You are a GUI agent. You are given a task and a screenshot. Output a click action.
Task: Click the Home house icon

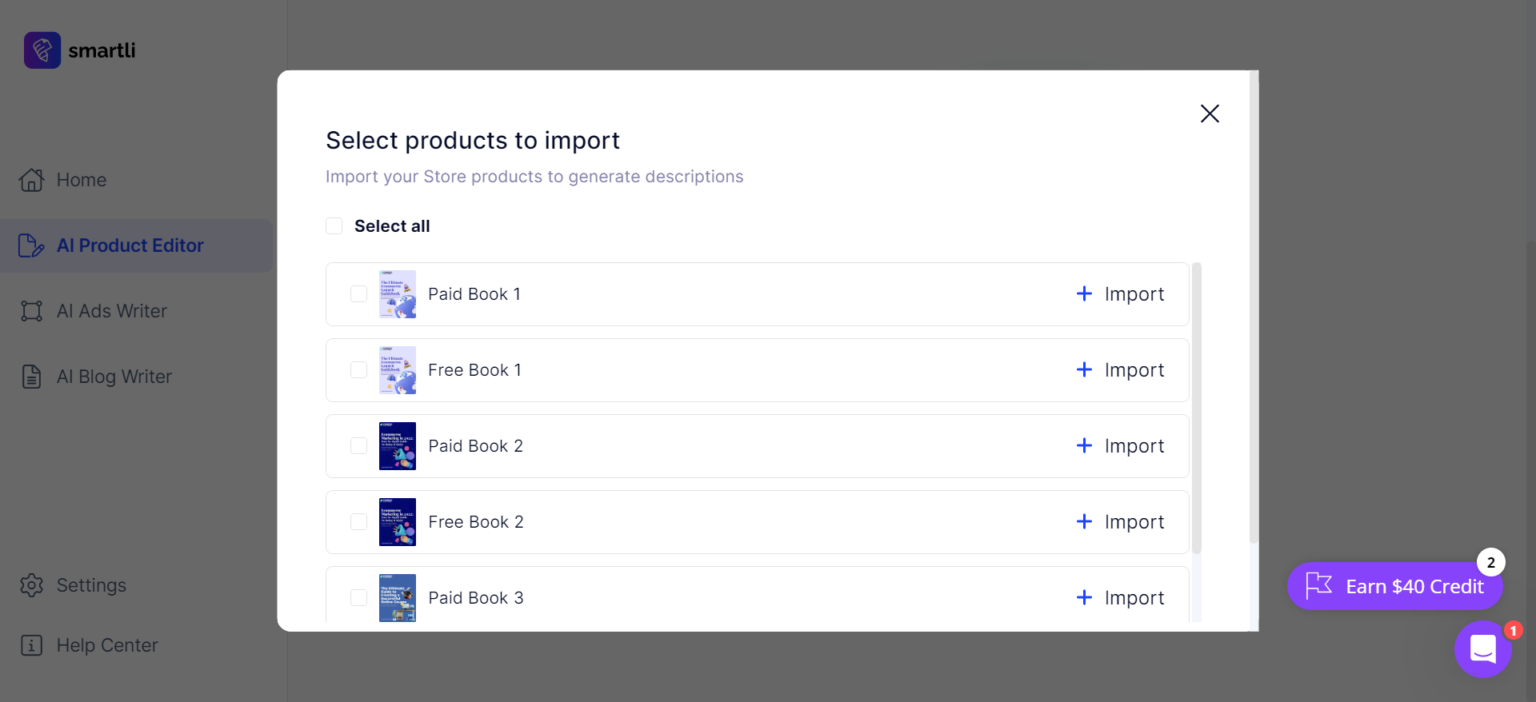pyautogui.click(x=32, y=180)
